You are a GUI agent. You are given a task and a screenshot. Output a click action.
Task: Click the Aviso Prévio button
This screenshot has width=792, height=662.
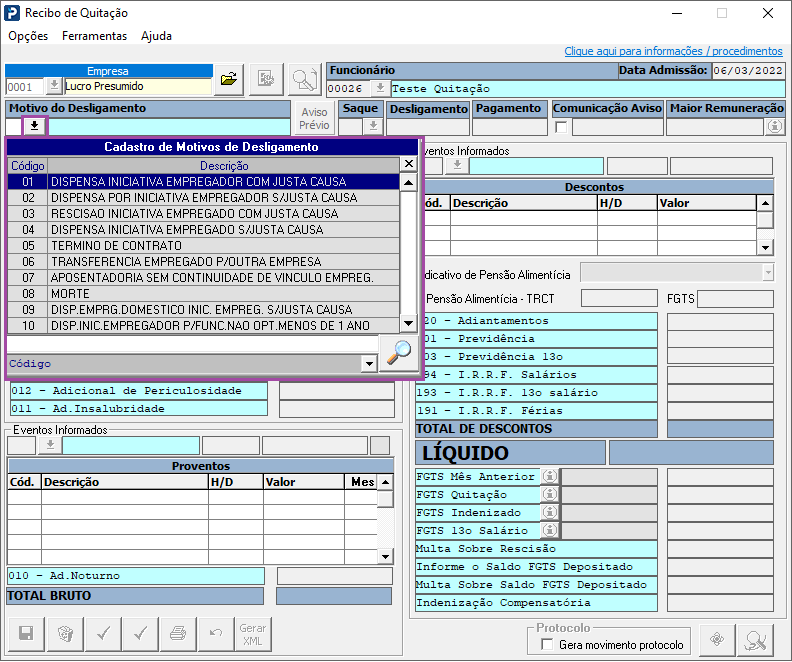314,119
